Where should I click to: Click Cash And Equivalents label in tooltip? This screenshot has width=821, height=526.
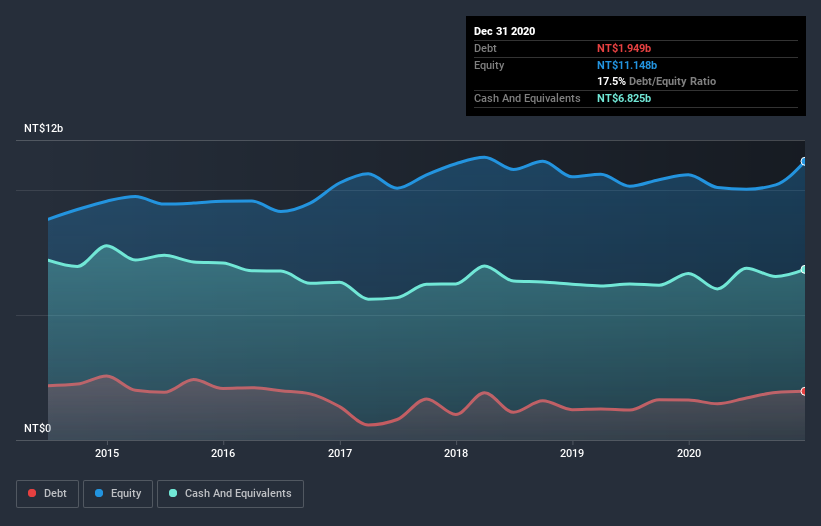[527, 98]
